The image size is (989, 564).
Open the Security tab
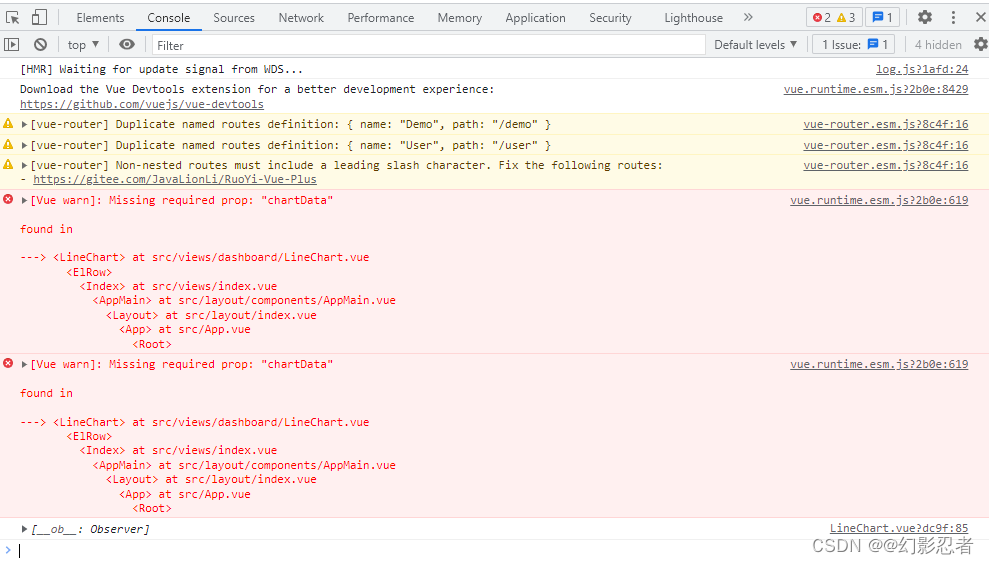point(610,18)
